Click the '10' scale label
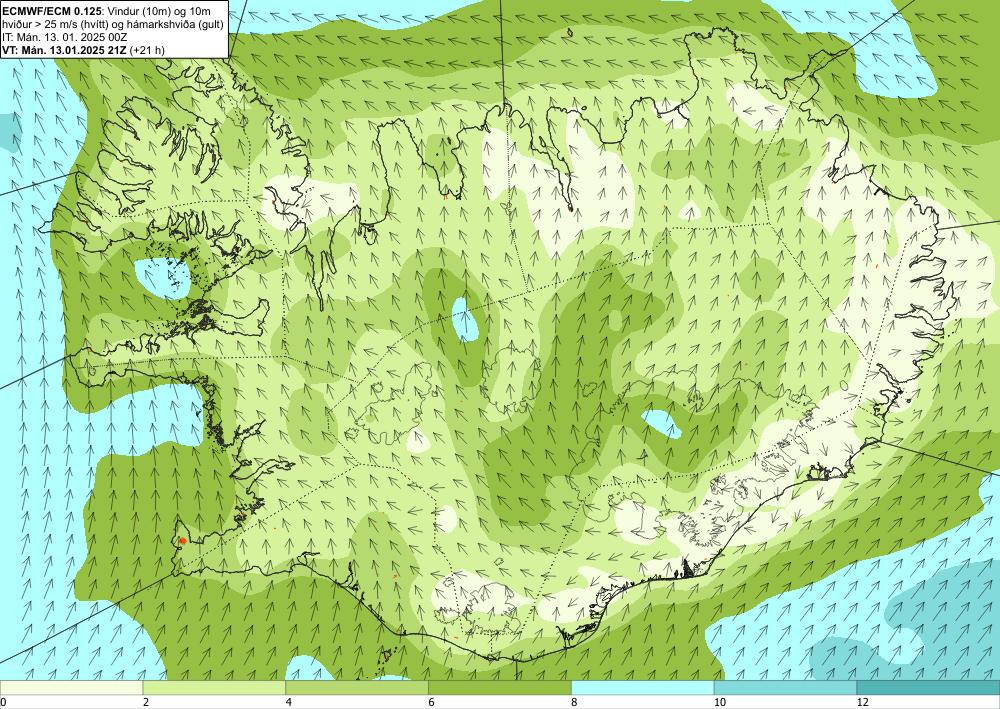The width and height of the screenshot is (1000, 709). click(x=720, y=702)
